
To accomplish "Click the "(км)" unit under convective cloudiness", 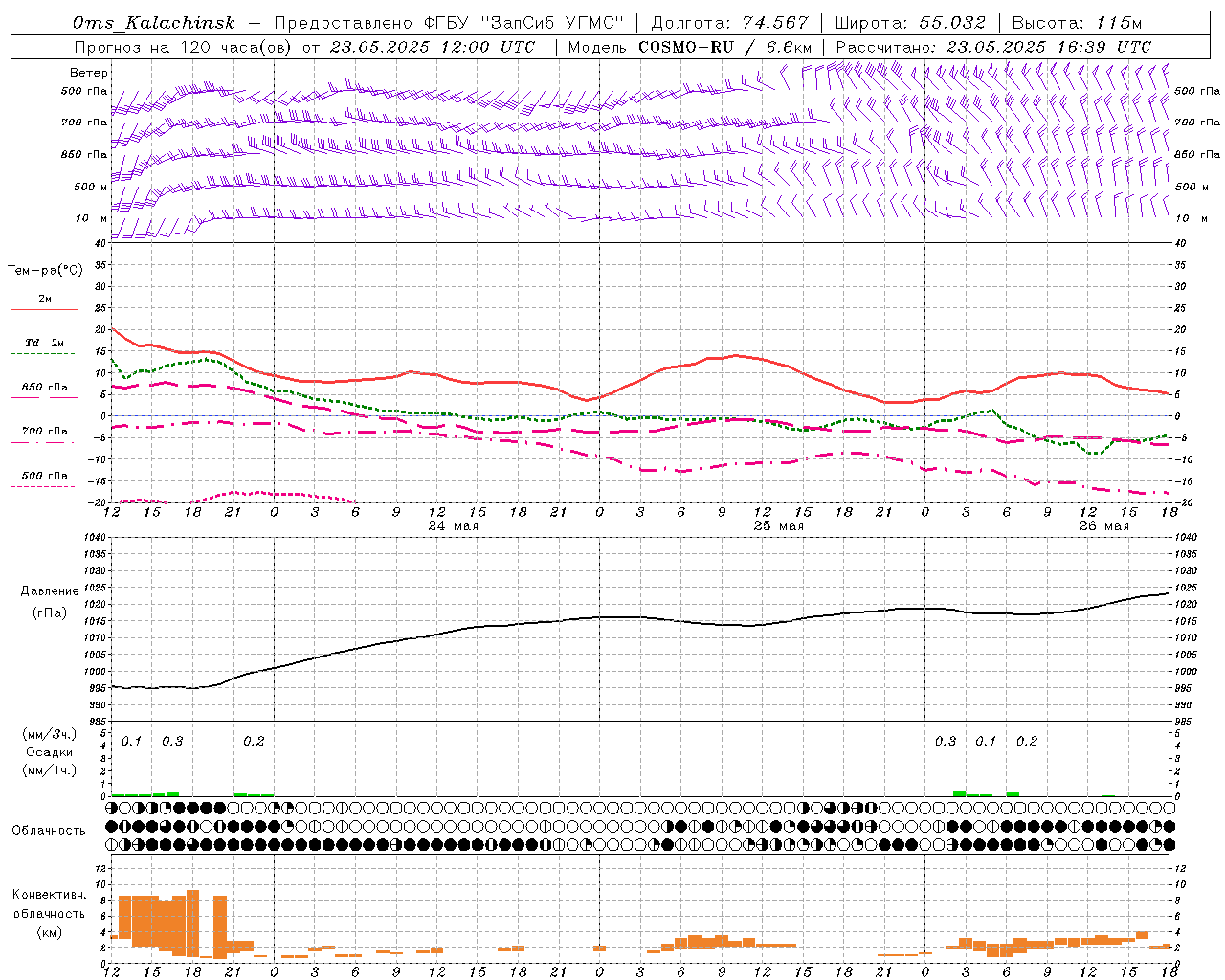I will click(x=50, y=932).
